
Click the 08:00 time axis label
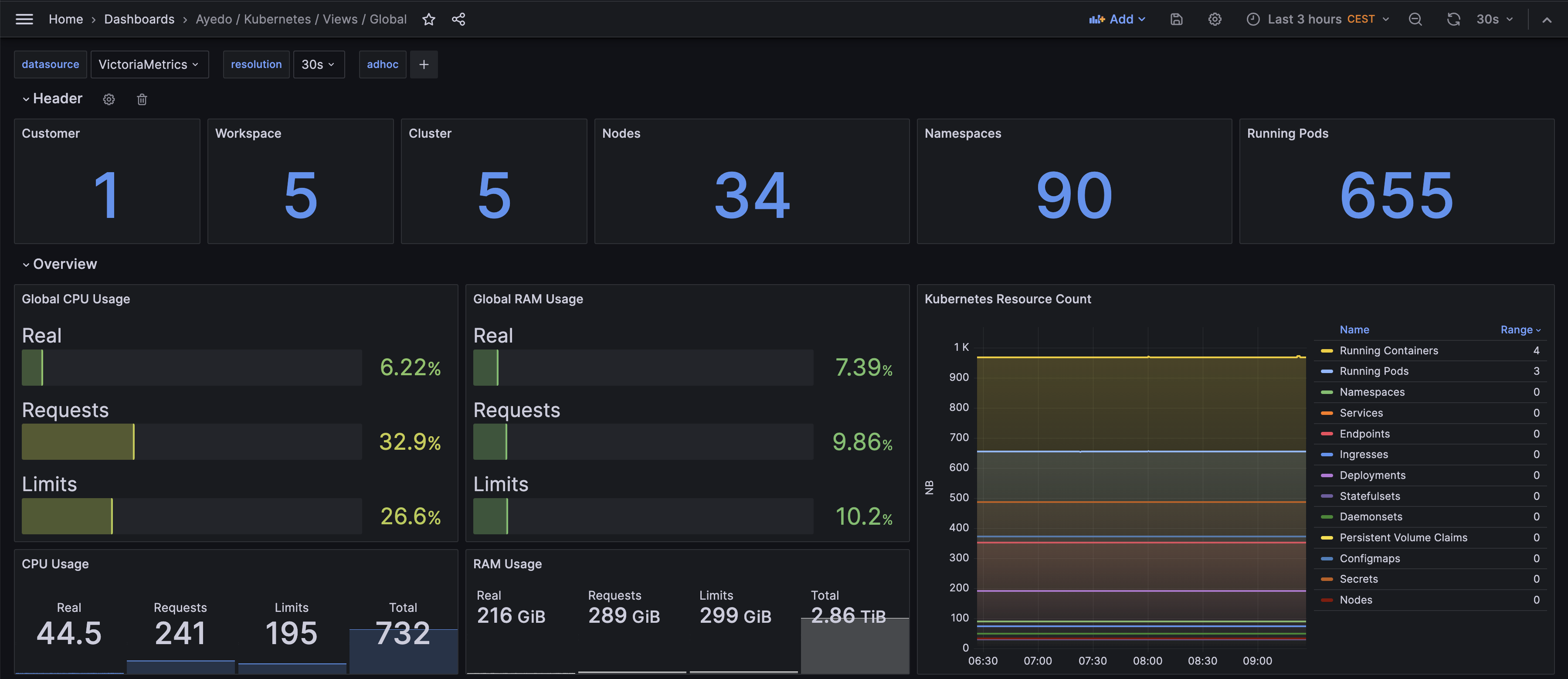(1147, 661)
